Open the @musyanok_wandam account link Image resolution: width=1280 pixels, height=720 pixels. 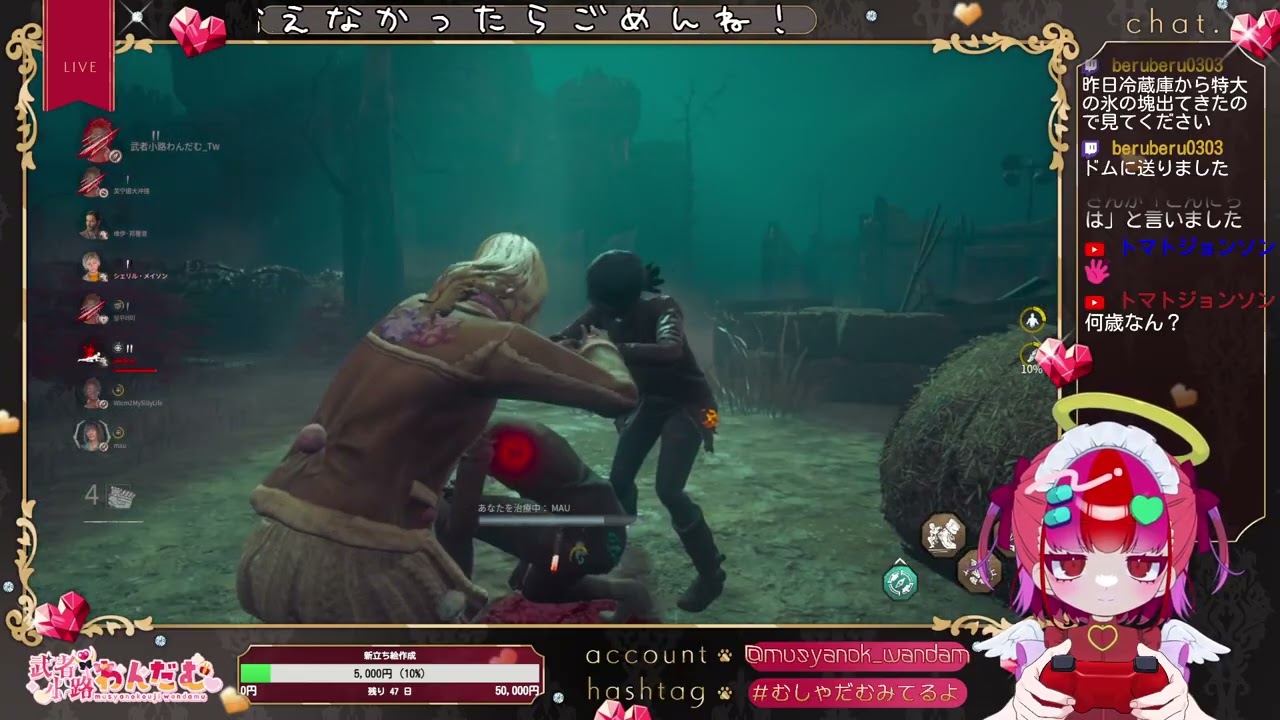point(856,656)
